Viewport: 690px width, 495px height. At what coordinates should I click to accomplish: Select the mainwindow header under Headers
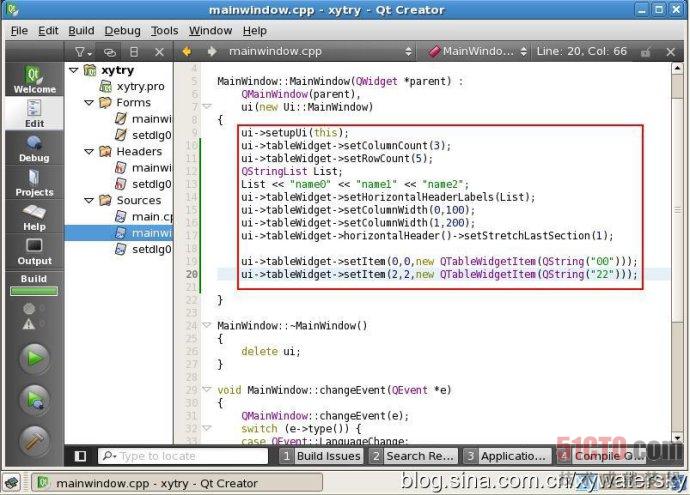click(x=144, y=168)
